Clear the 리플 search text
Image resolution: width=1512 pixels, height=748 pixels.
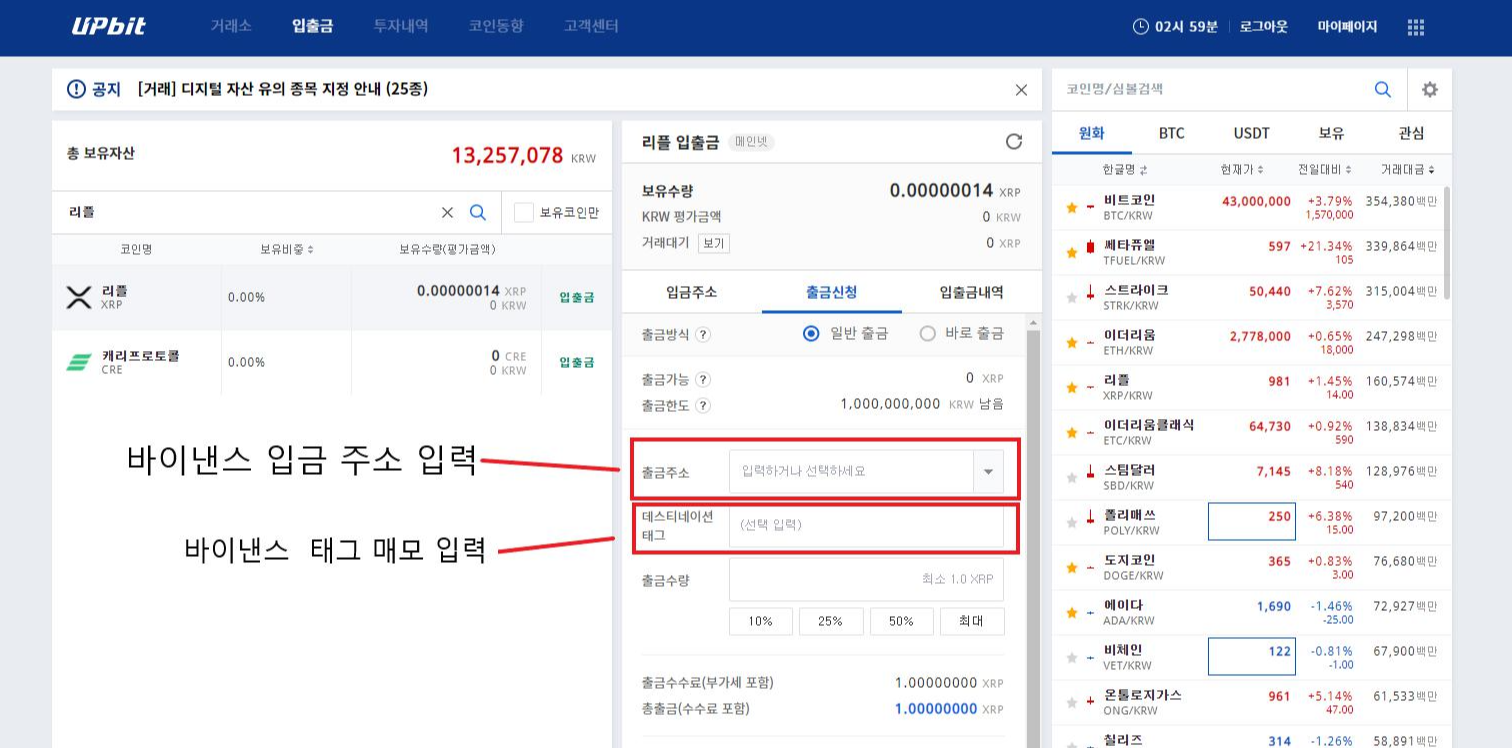click(x=447, y=212)
